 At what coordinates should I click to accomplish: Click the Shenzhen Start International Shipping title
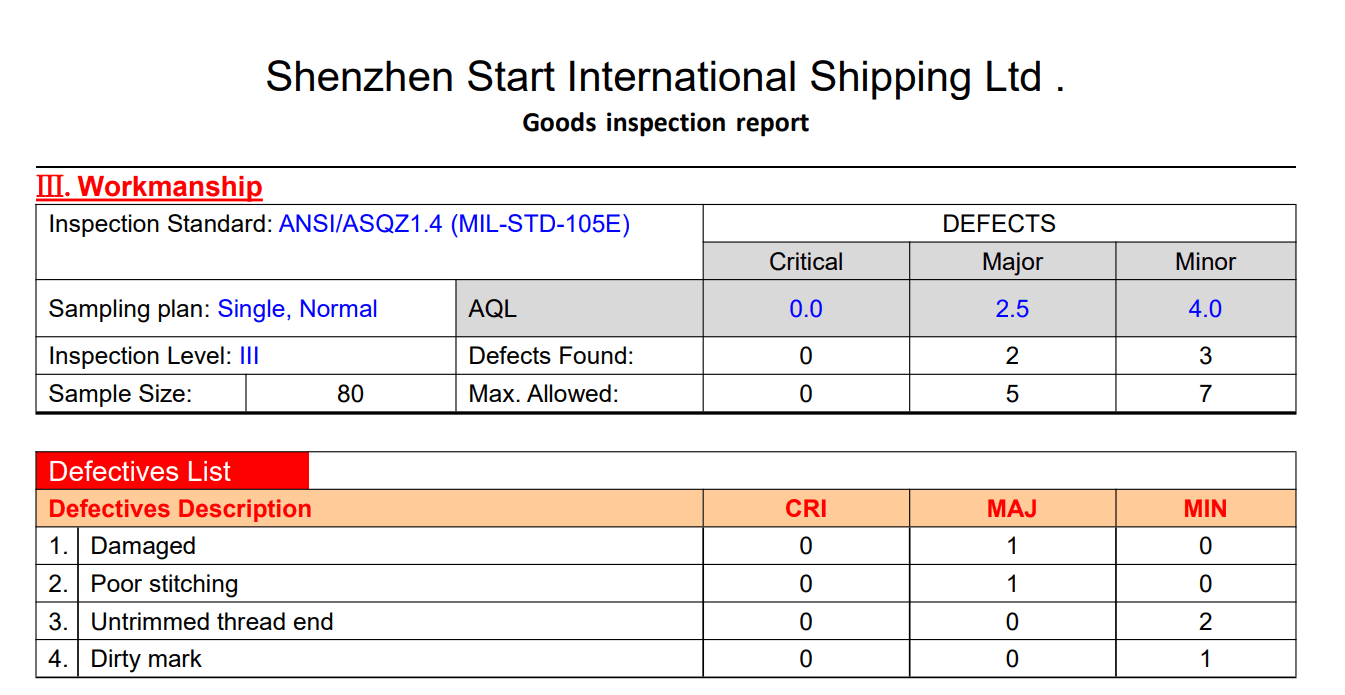point(665,77)
